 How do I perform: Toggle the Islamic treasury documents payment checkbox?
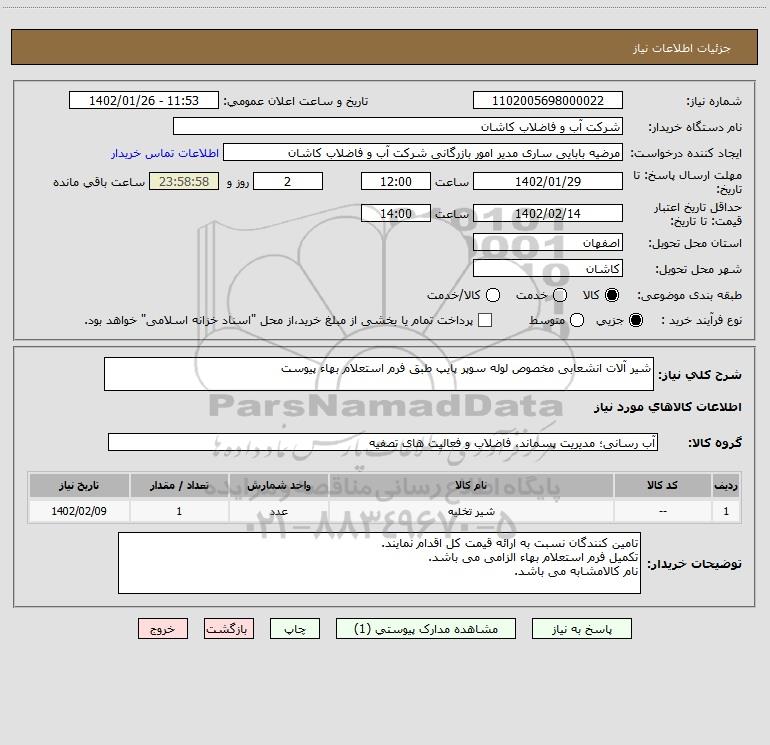(485, 320)
